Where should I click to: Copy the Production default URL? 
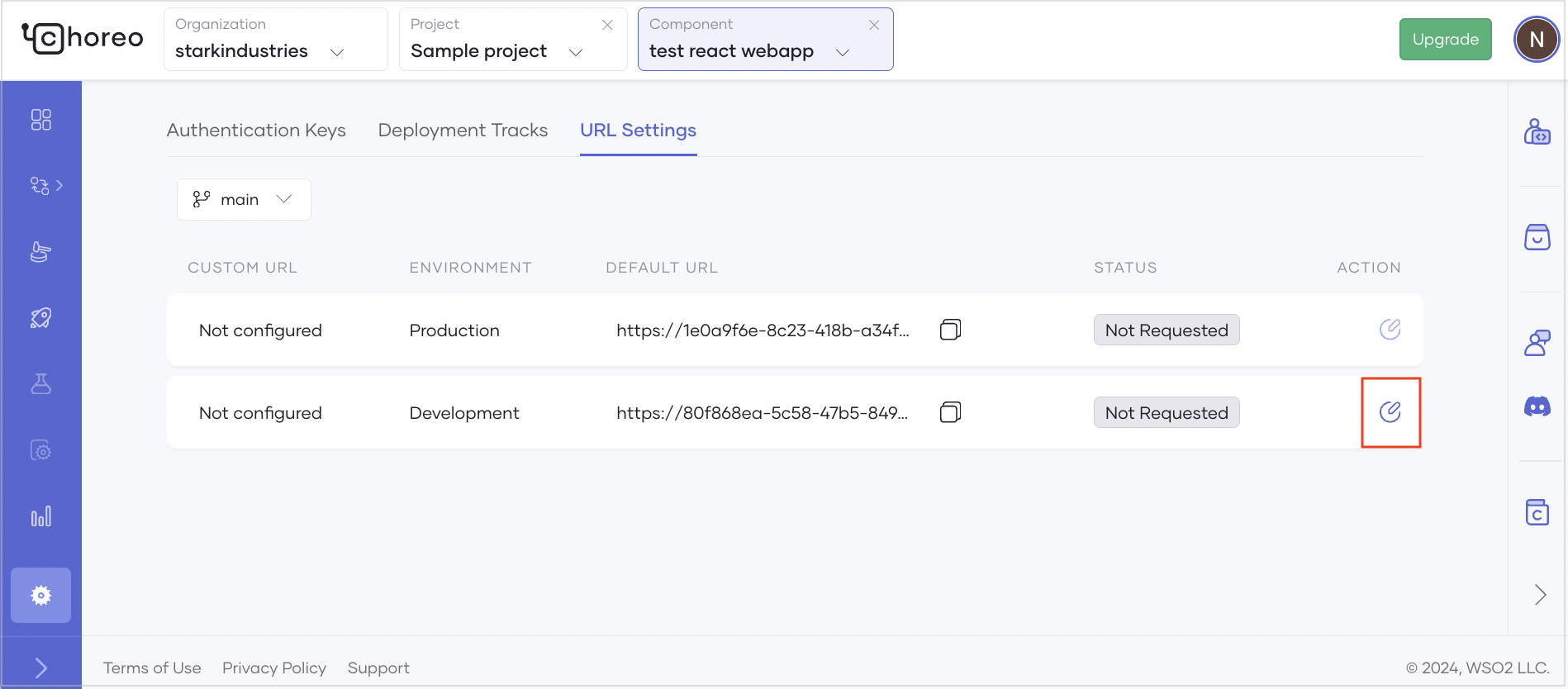coord(950,330)
